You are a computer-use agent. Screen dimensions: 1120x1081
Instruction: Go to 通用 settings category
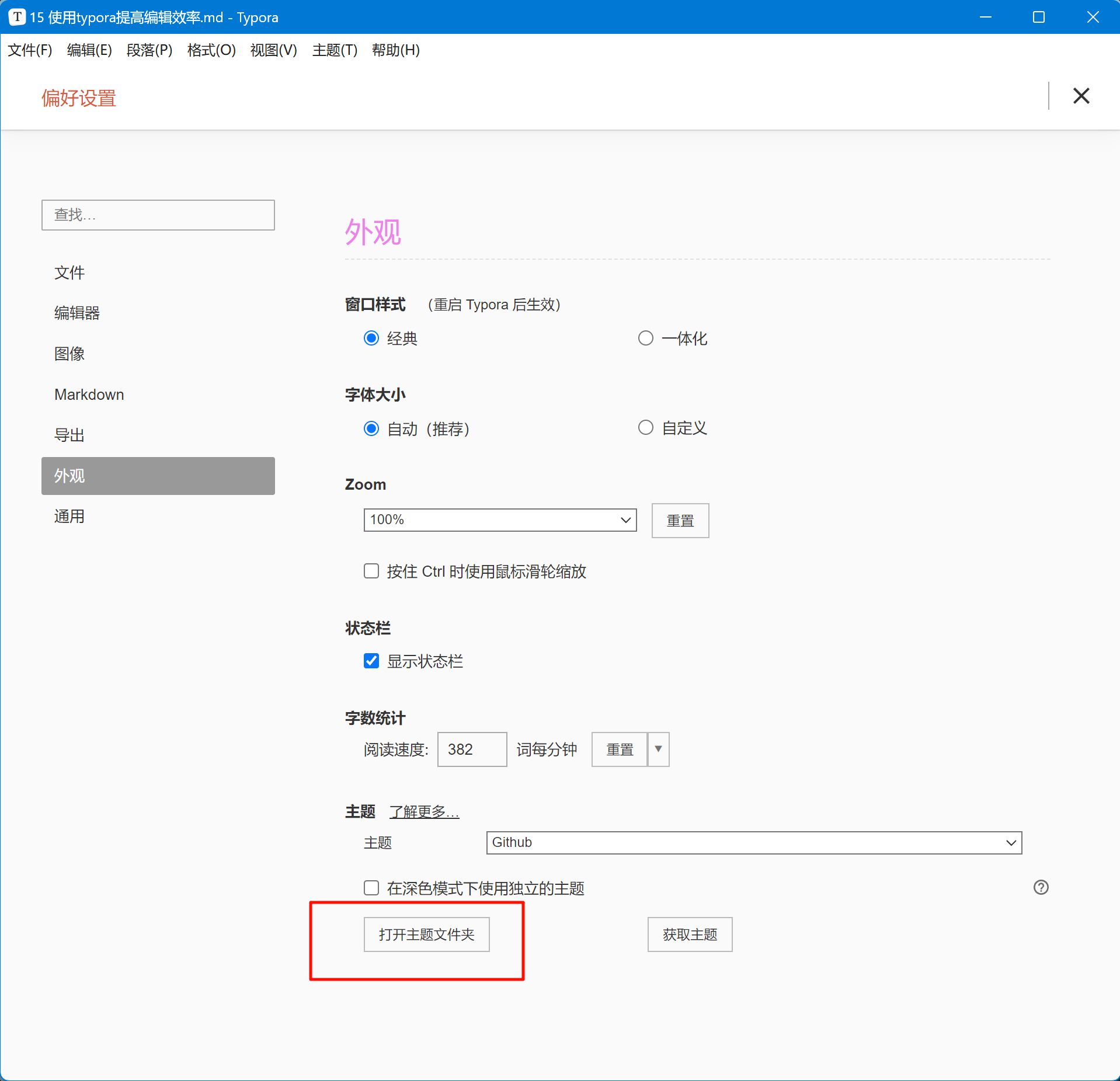(x=158, y=517)
